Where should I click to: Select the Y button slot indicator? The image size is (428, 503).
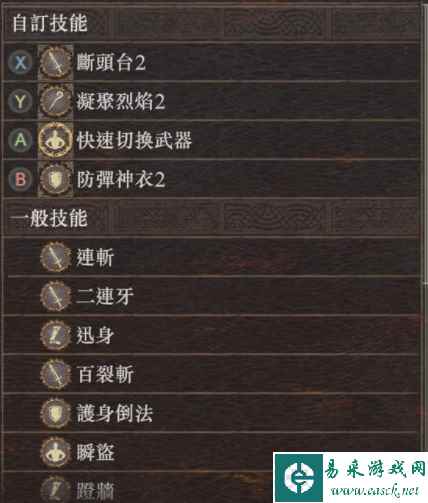click(x=20, y=101)
